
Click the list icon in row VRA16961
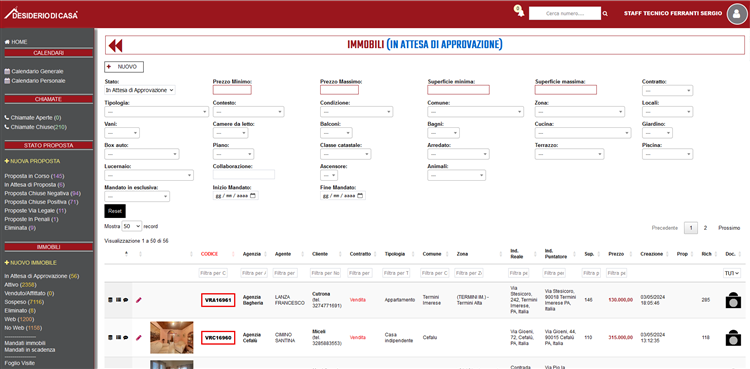tap(118, 300)
